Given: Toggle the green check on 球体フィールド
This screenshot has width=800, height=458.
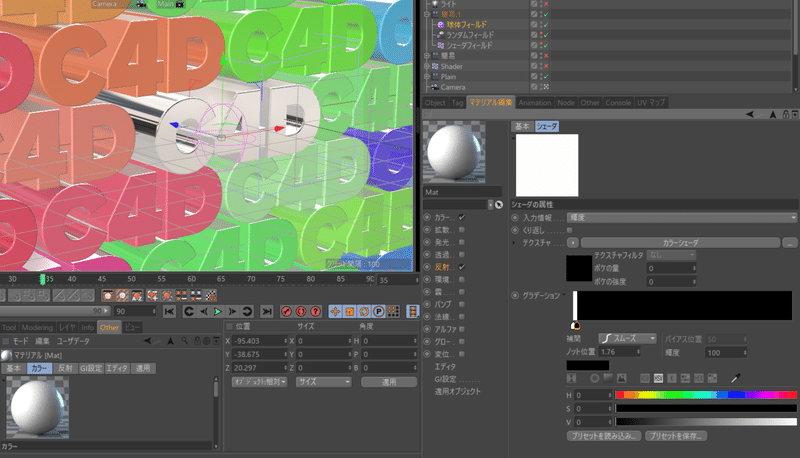Looking at the screenshot, I should [546, 24].
